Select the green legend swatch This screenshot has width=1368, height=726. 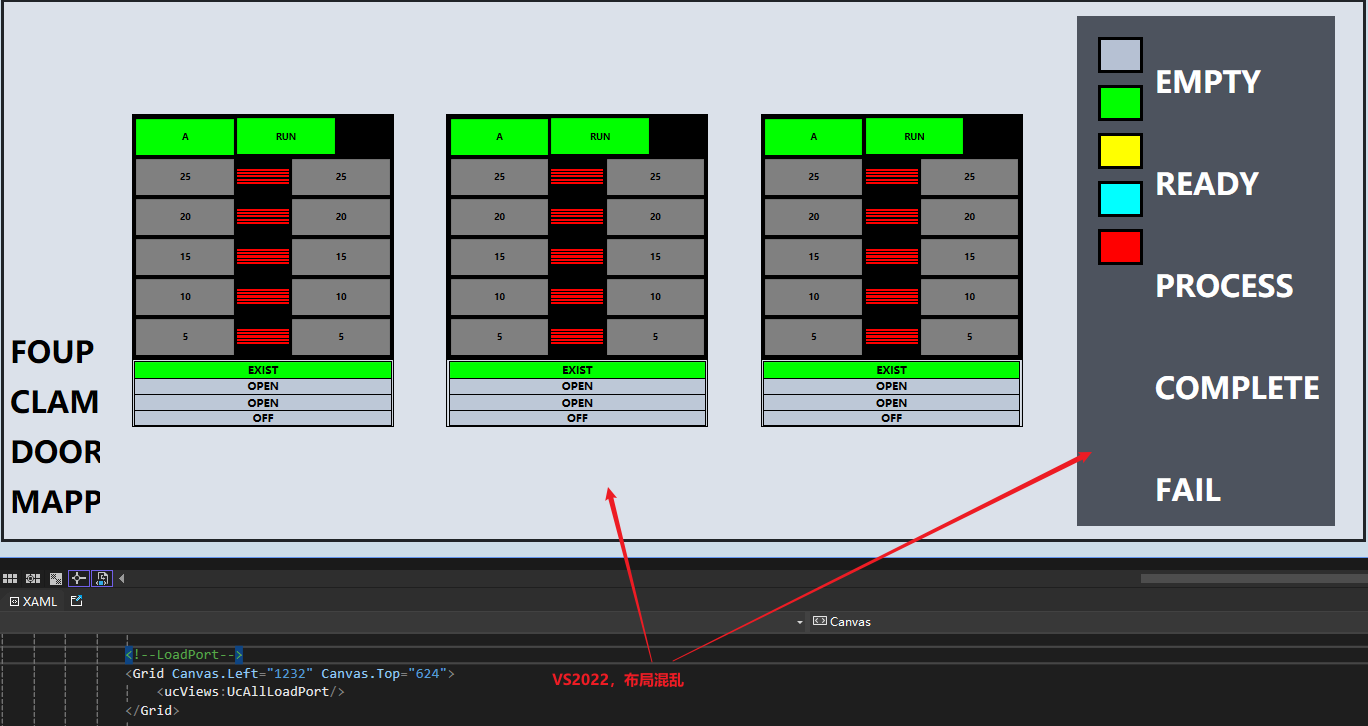1120,103
